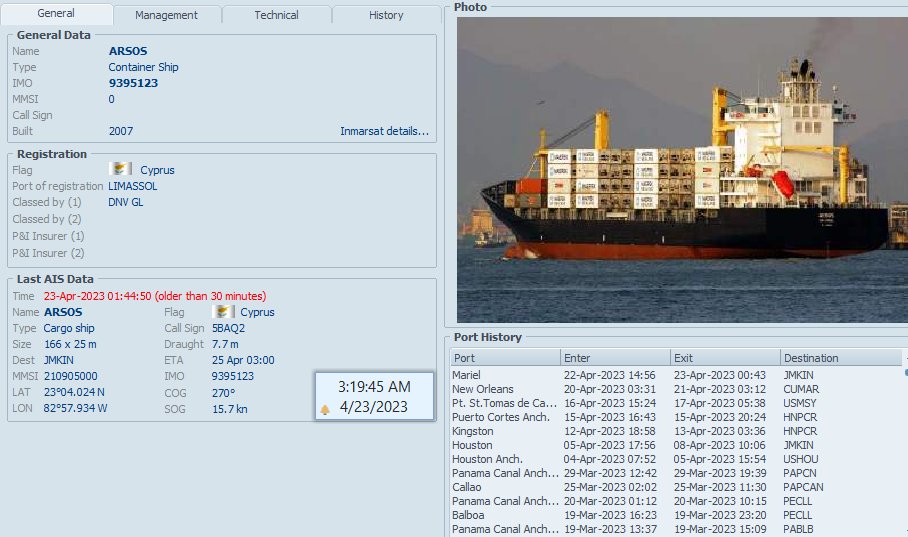The width and height of the screenshot is (908, 537).
Task: Open Inmarsat details link
Action: (385, 131)
